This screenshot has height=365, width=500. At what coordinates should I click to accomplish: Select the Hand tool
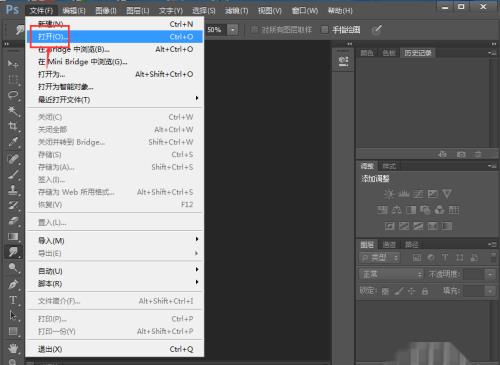[x=13, y=349]
